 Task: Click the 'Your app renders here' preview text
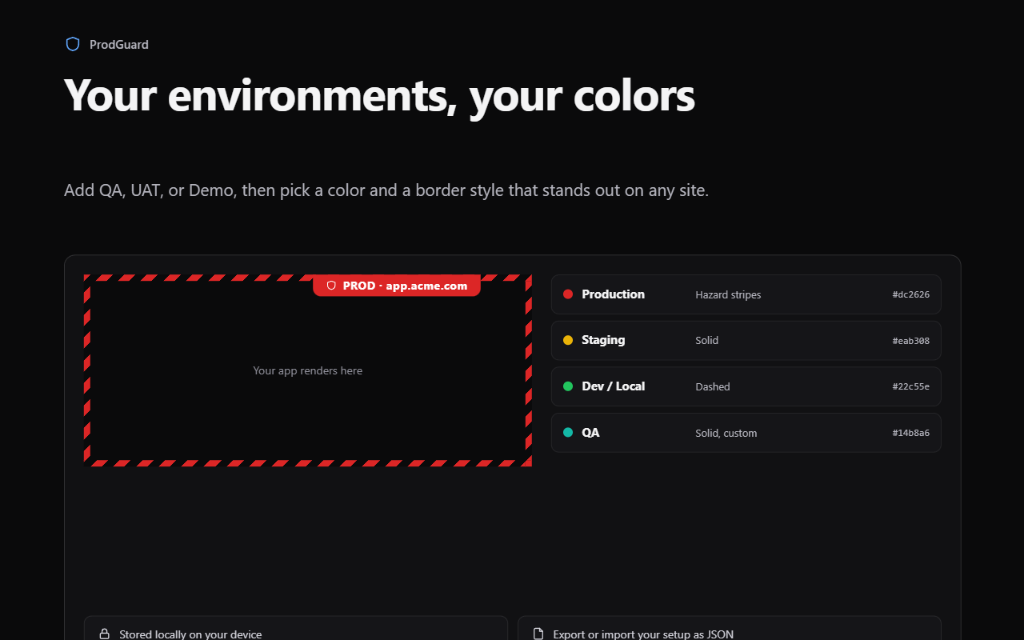(308, 370)
